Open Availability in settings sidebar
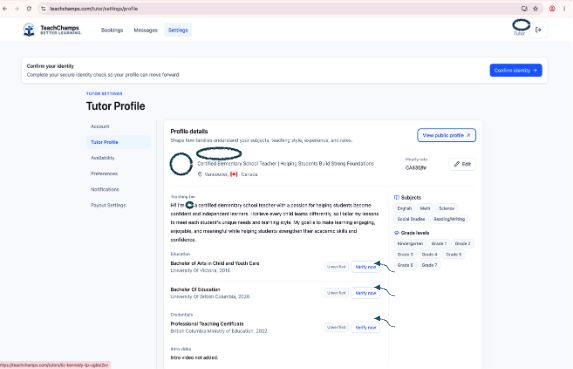573x369 pixels. [x=103, y=158]
